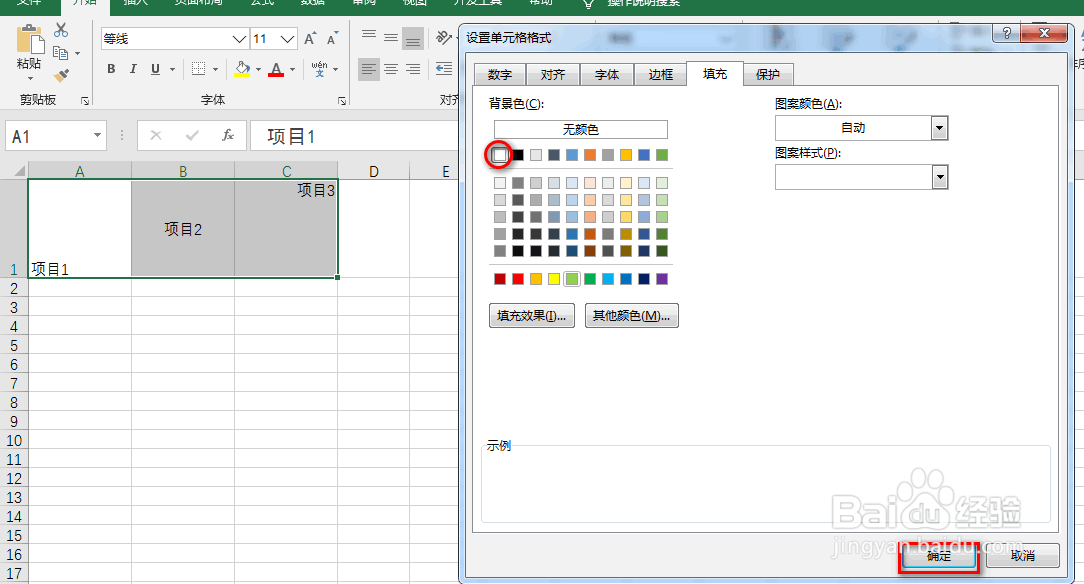
Task: Select cell C1 containing 项目3
Action: tap(286, 229)
